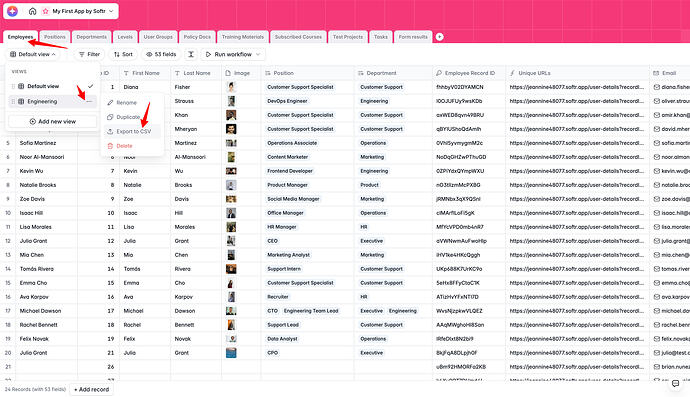Switch to the Tasks tab
Image resolution: width=690 pixels, height=397 pixels.
381,37
